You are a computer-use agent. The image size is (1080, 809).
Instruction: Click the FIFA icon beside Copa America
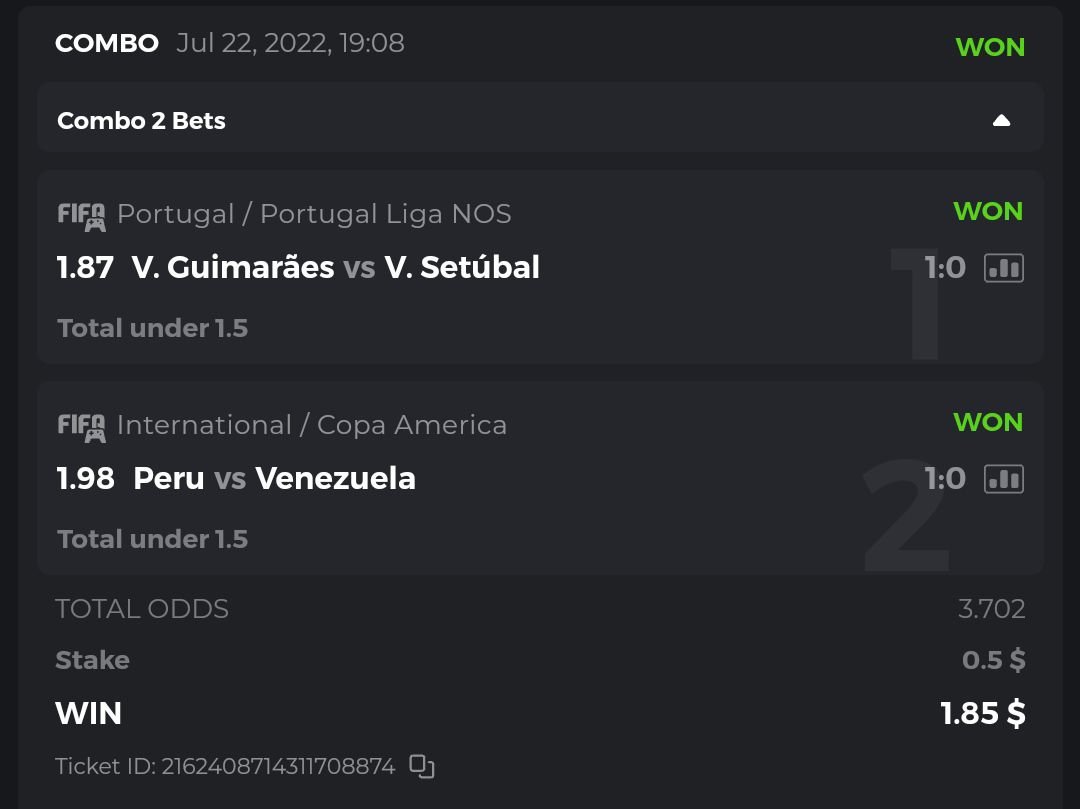pos(81,426)
